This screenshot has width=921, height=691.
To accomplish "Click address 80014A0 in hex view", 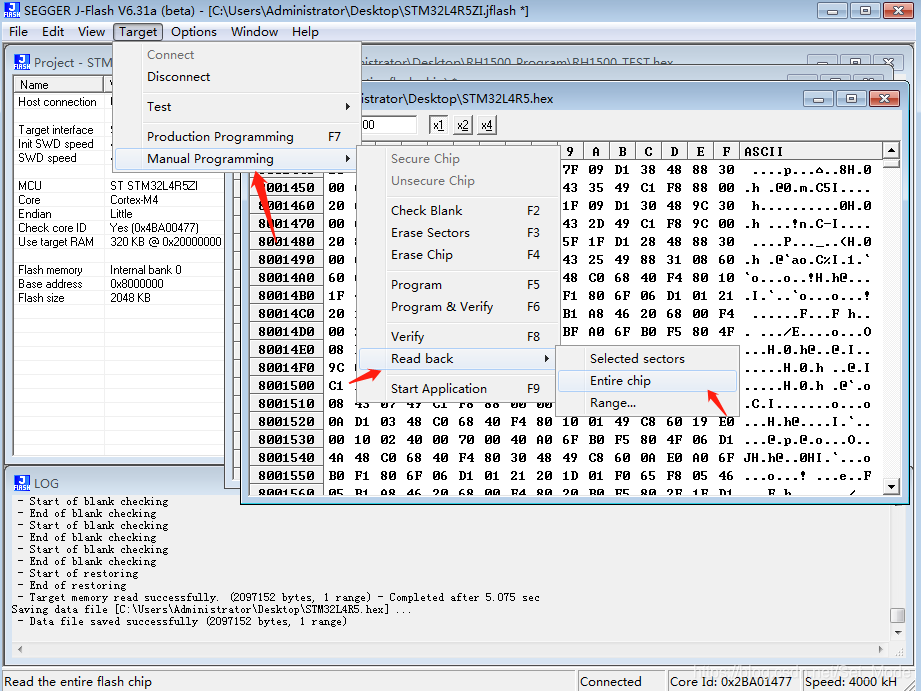I will [286, 278].
